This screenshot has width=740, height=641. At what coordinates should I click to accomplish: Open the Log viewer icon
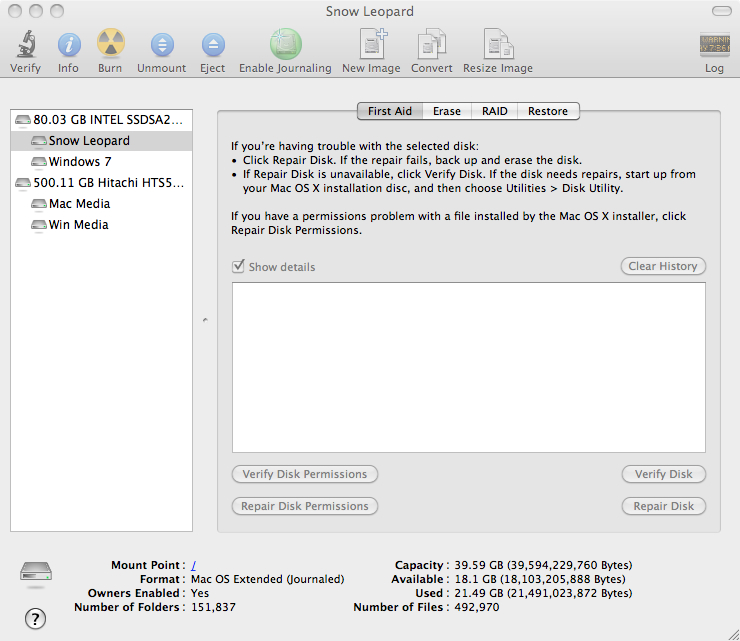715,45
